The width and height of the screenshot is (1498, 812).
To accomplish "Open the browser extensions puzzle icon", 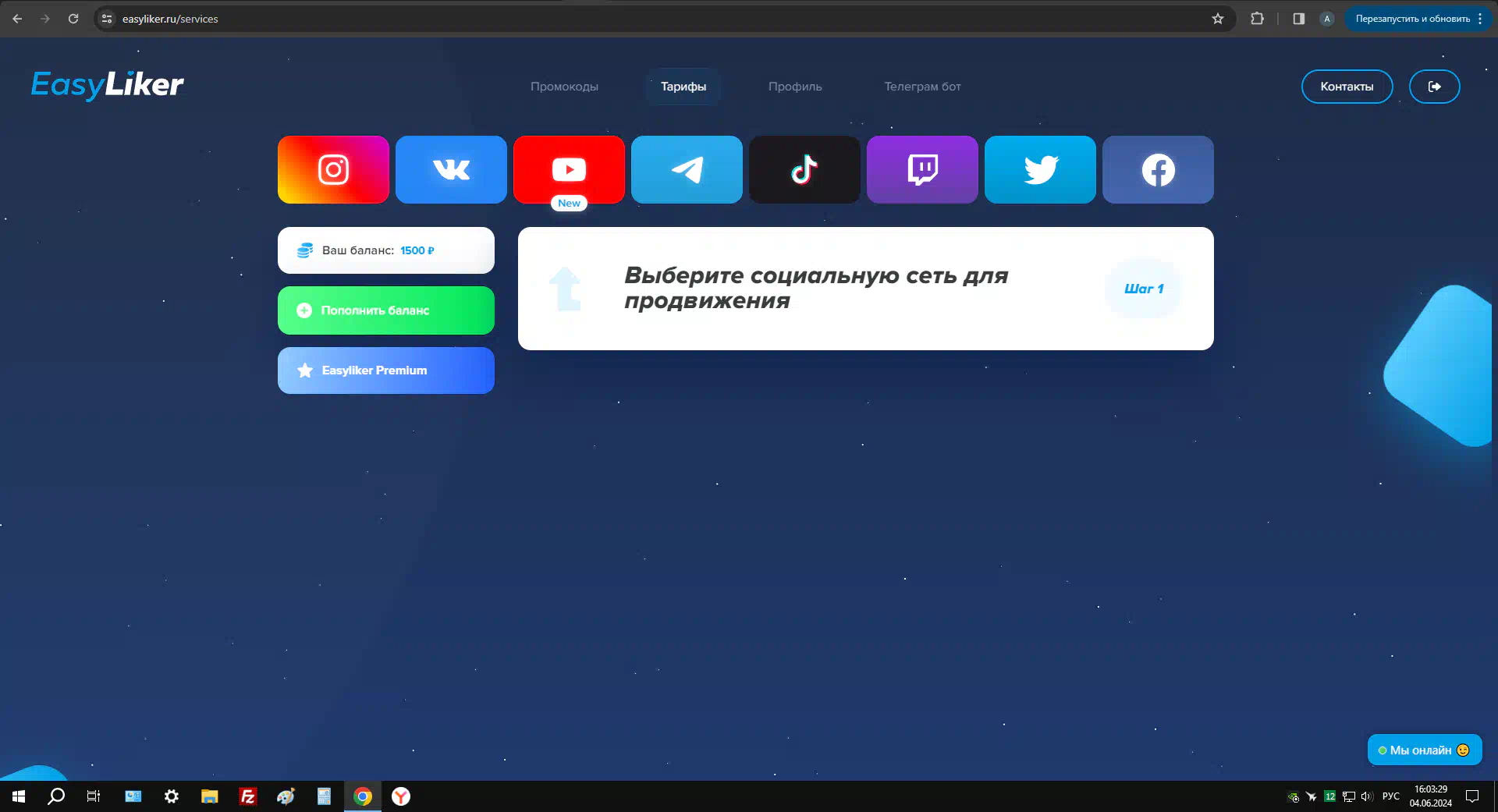I will tap(1257, 19).
